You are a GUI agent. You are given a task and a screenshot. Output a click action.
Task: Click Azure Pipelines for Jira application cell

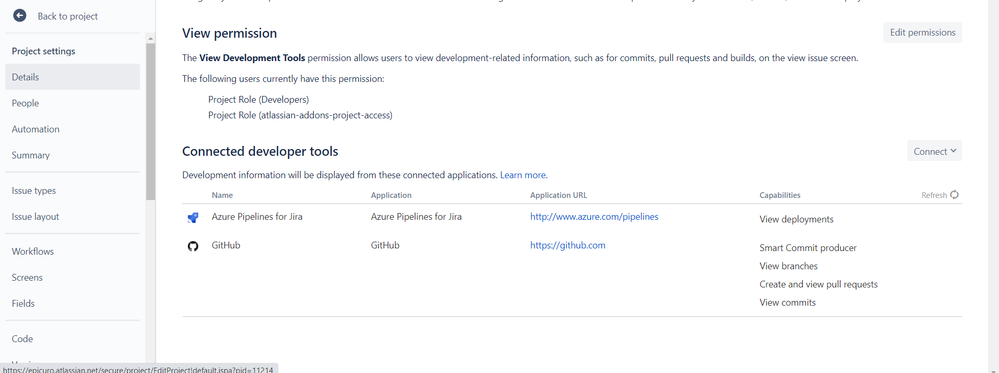[x=416, y=217]
